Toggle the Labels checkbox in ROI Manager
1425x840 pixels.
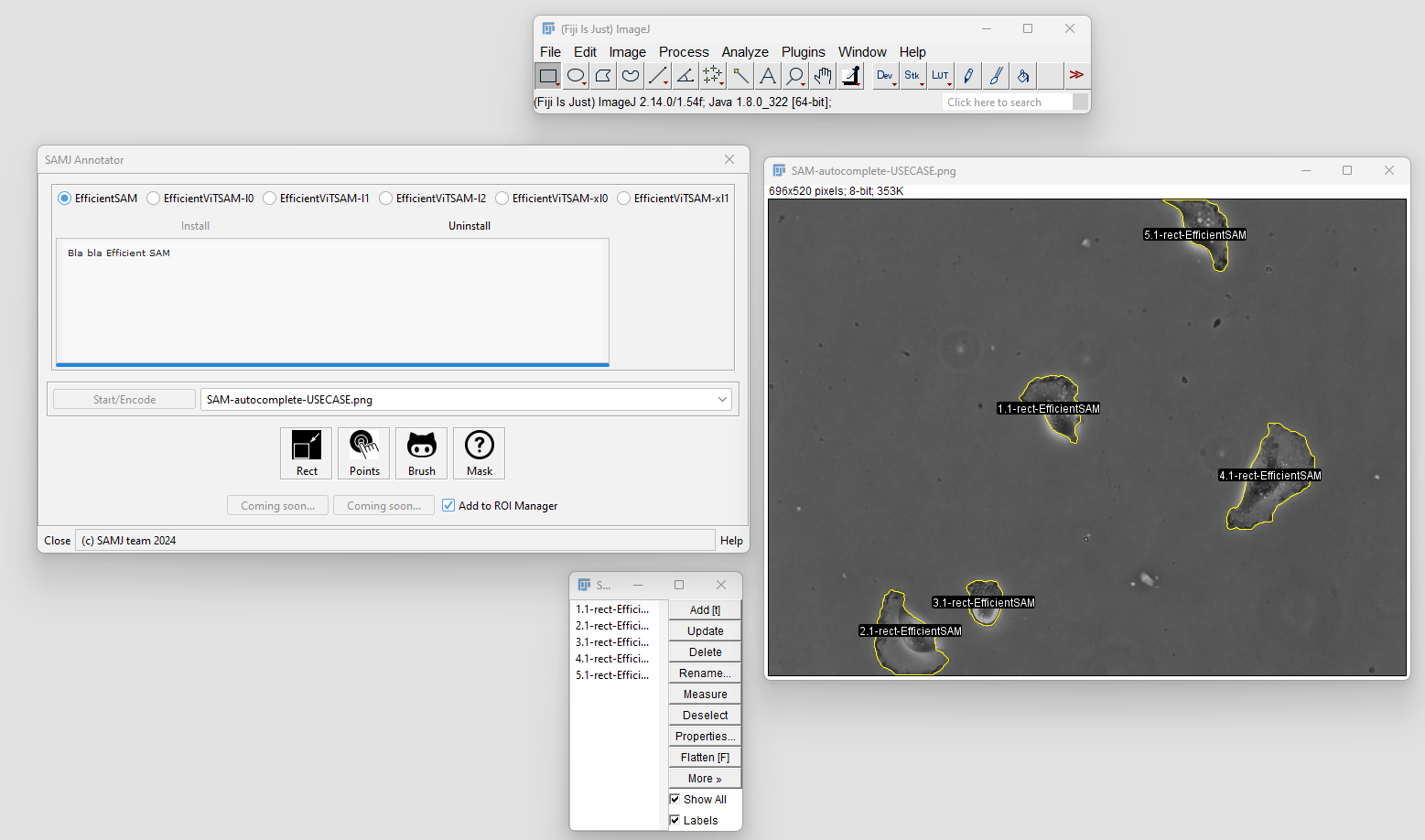[675, 820]
